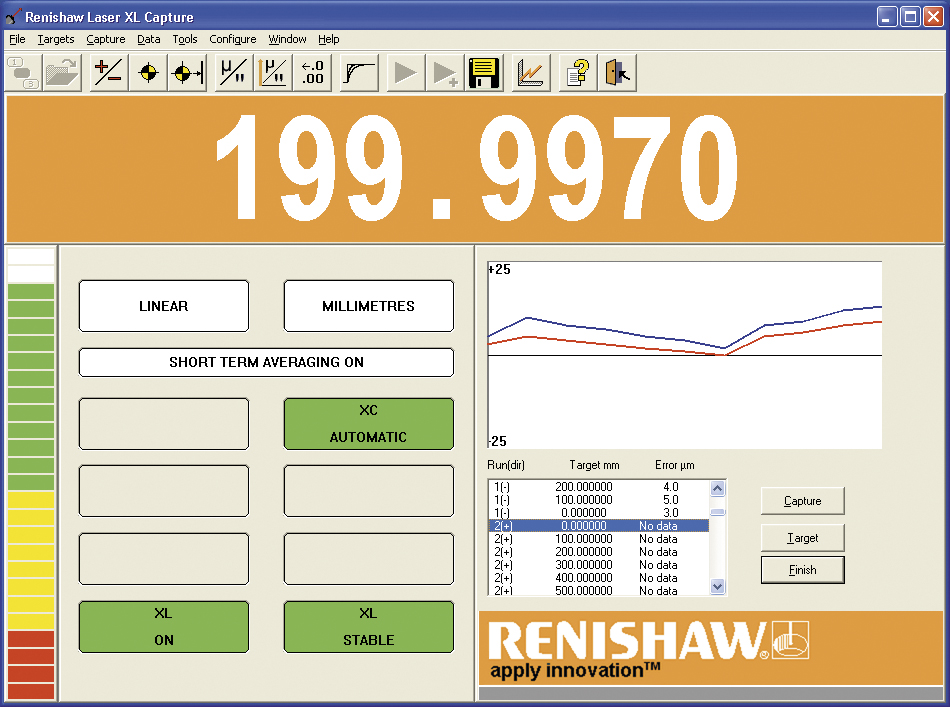The width and height of the screenshot is (950, 707).
Task: Click the run list scroll-up arrow
Action: click(x=717, y=488)
